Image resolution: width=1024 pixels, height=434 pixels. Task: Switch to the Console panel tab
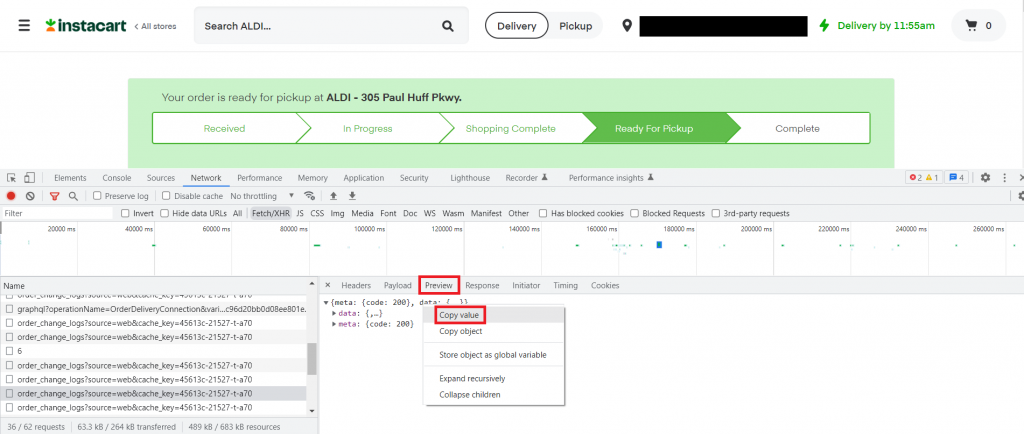click(117, 178)
